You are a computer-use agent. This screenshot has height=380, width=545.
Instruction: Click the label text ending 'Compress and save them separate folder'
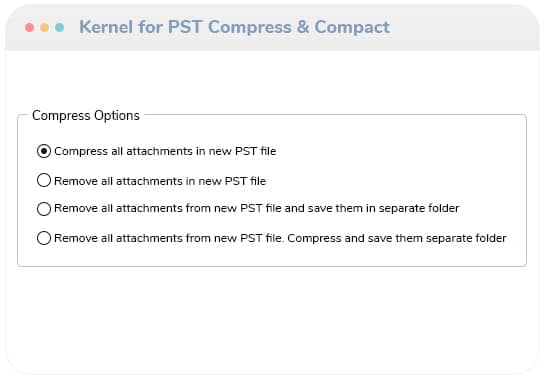pos(280,238)
